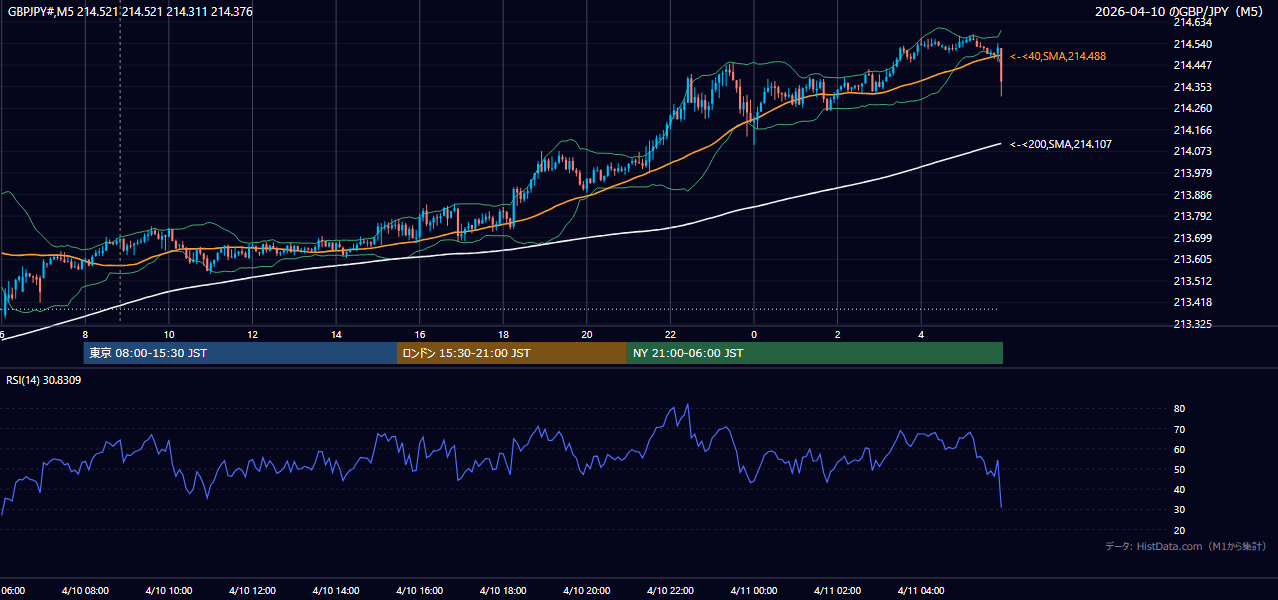
Task: Click the '4/10 08:00' time axis label
Action: click(x=85, y=591)
